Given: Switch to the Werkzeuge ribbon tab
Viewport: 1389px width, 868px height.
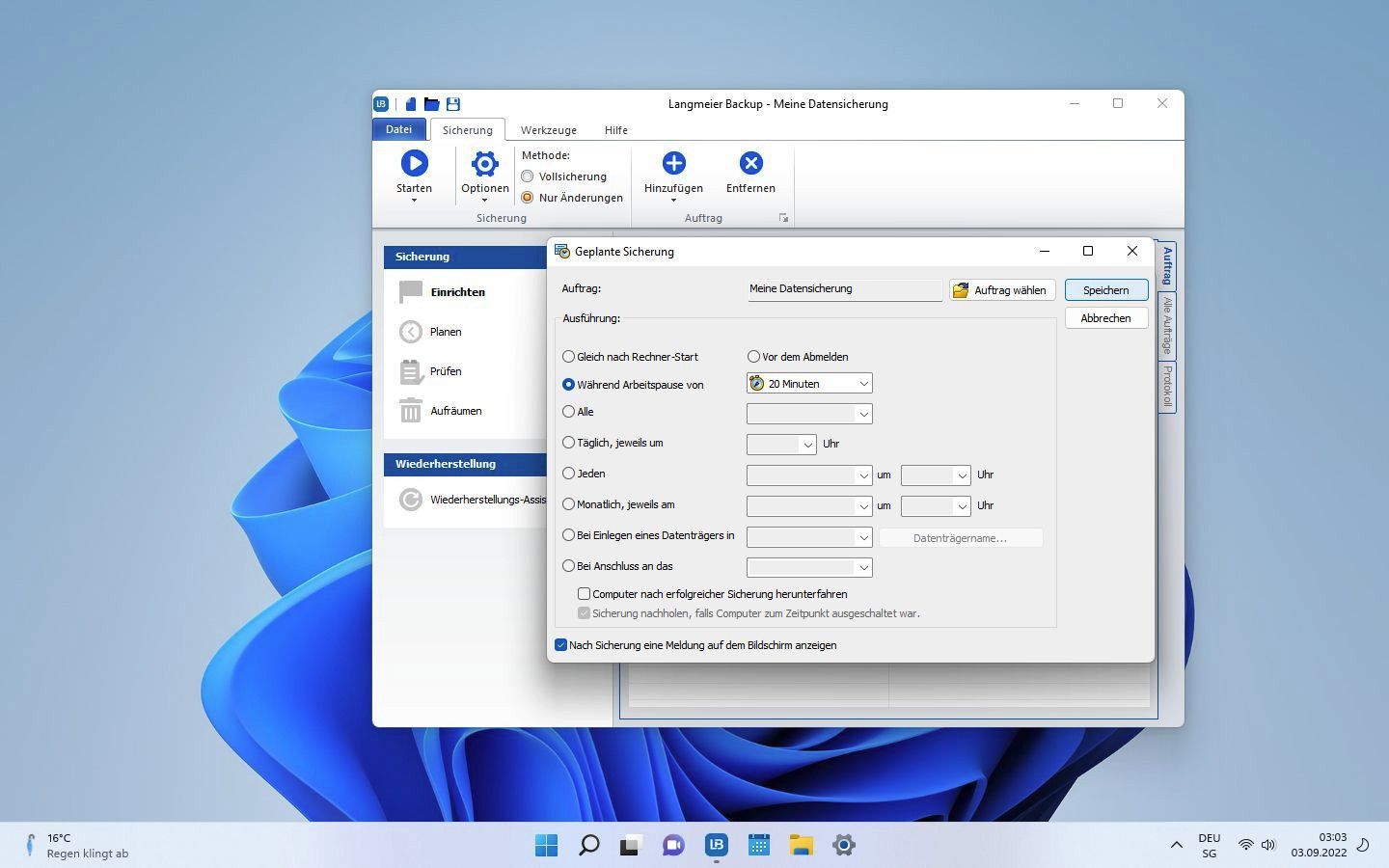Looking at the screenshot, I should pos(548,130).
